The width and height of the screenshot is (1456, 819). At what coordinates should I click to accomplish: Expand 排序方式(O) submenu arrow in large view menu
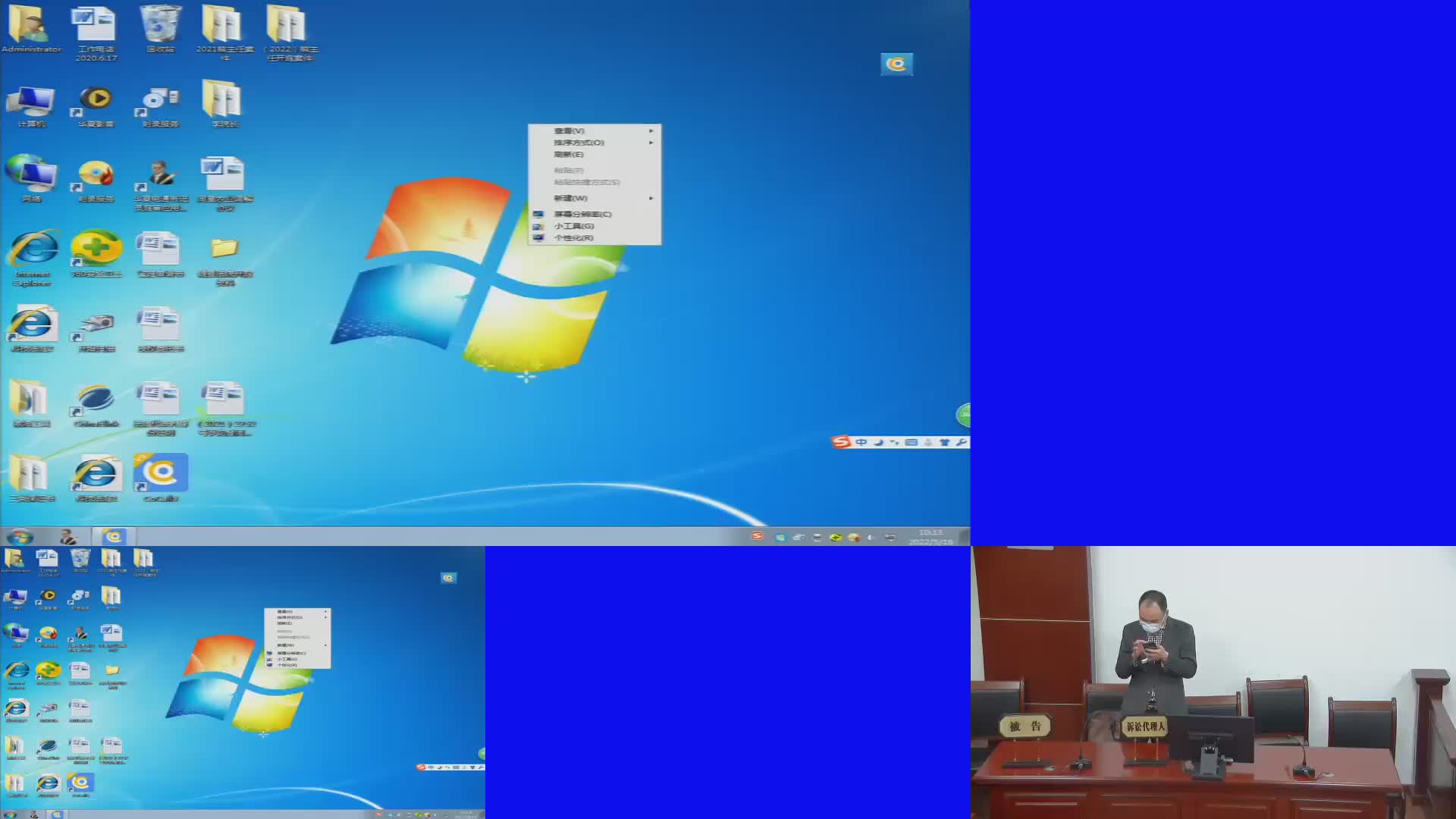tap(651, 143)
